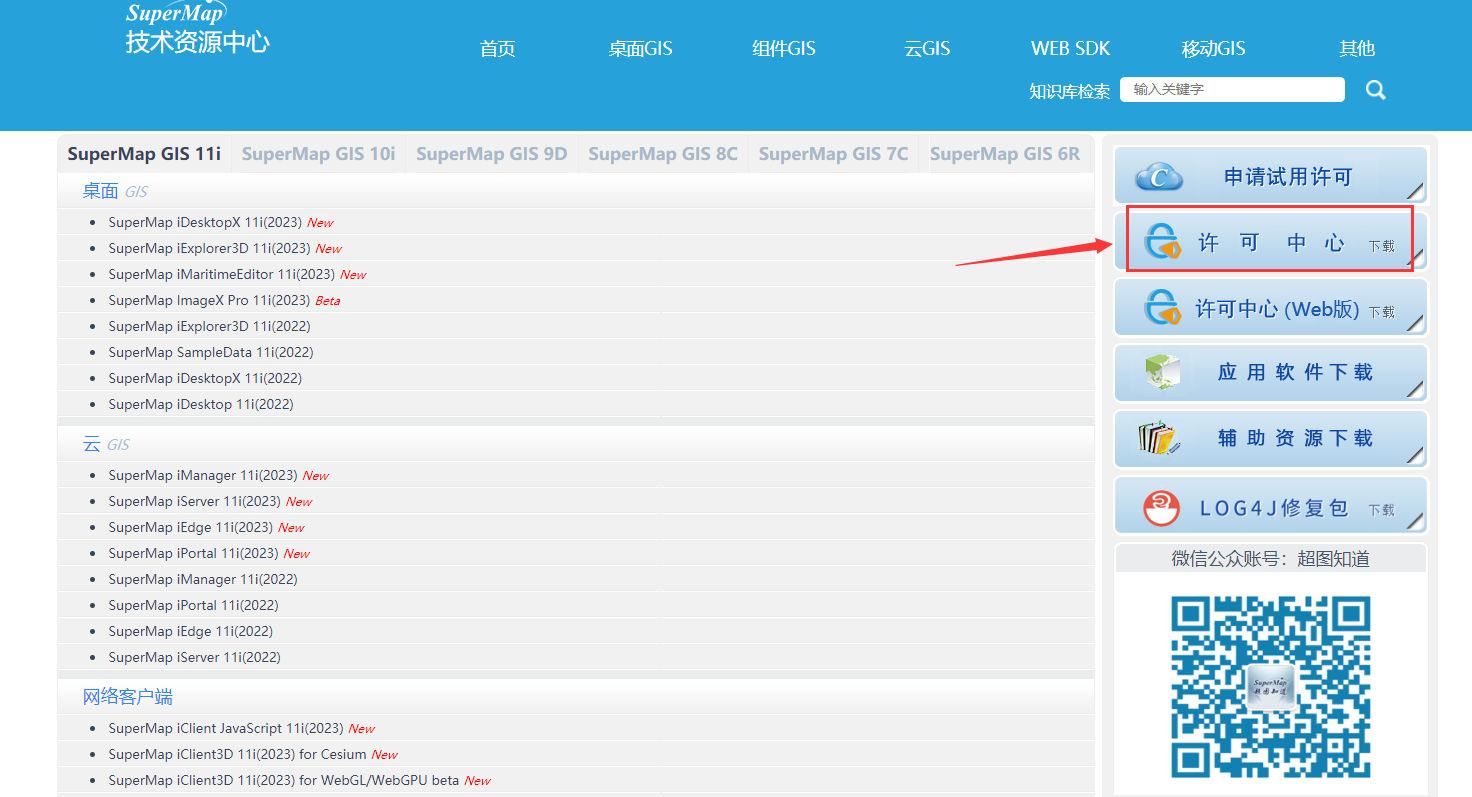
Task: Click the SuperMap 技术资源中心 logo
Action: click(197, 28)
